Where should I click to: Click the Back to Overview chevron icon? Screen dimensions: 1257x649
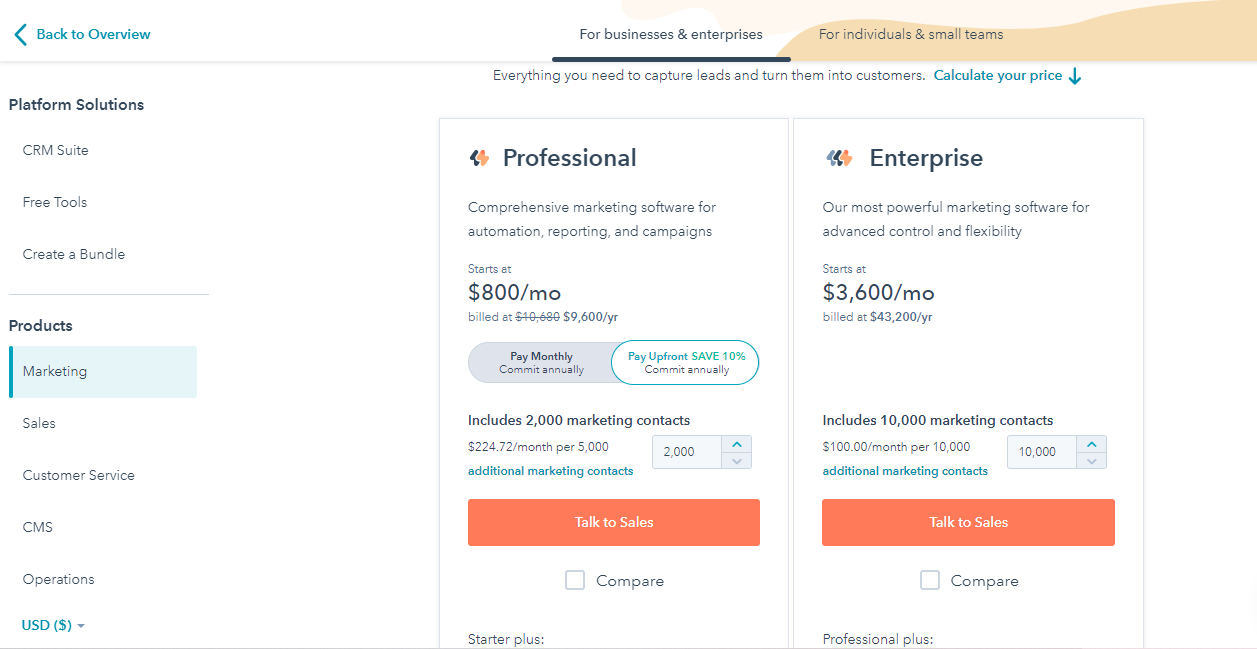point(20,35)
